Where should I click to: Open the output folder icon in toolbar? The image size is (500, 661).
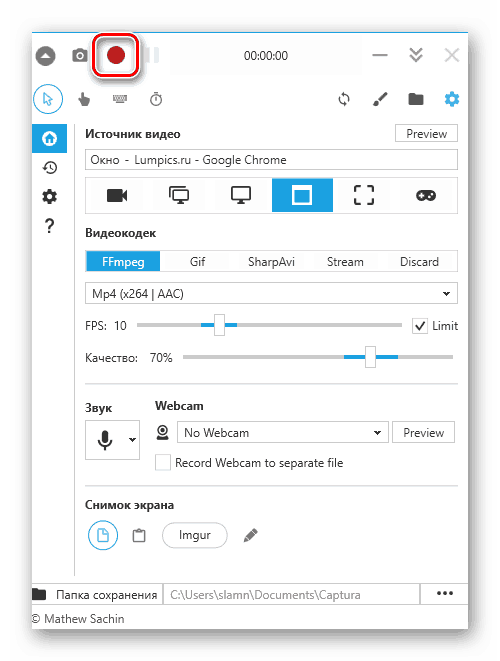tap(416, 99)
